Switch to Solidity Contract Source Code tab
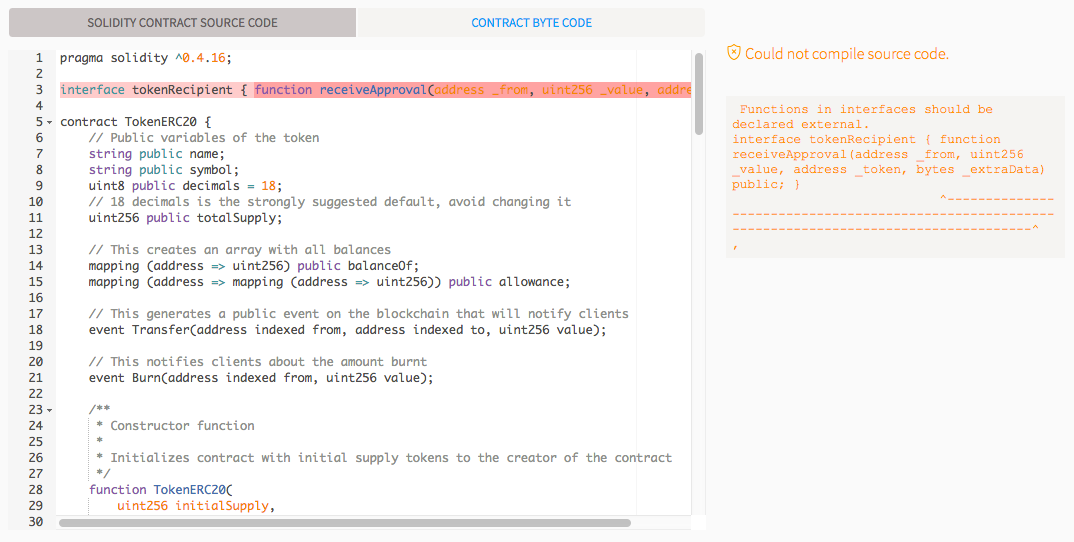This screenshot has width=1074, height=542. pos(182,23)
